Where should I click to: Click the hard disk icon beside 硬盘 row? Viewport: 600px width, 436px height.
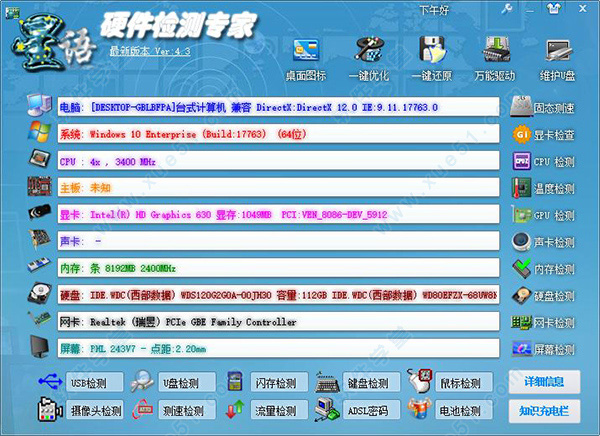pos(39,293)
